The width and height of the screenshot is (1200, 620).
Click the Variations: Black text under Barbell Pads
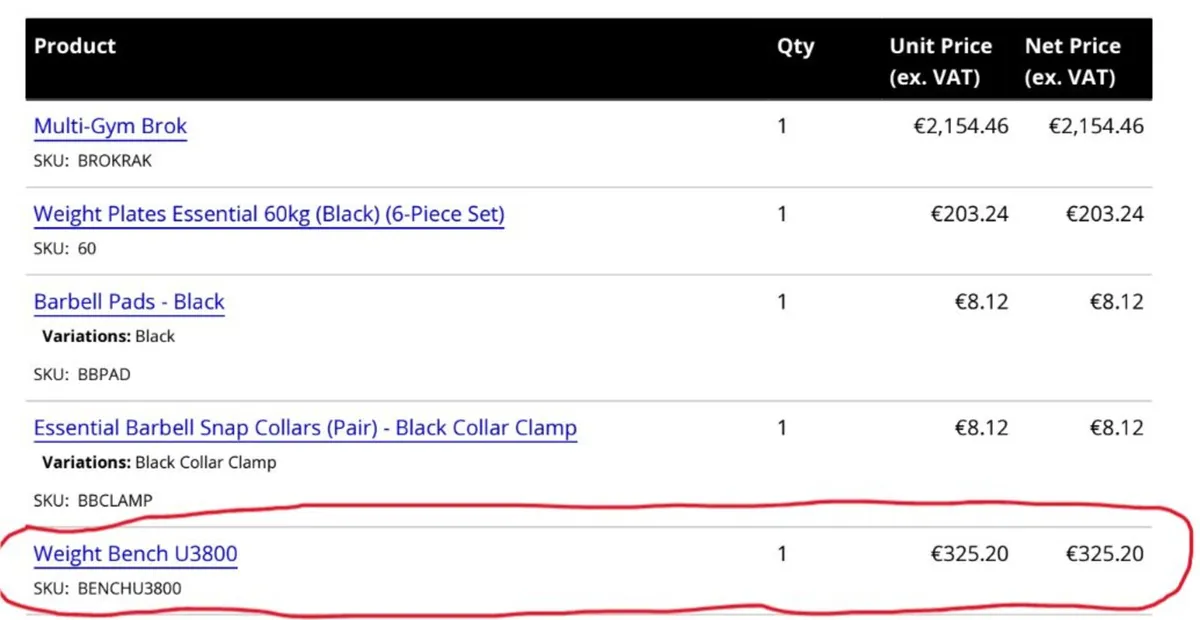(108, 336)
